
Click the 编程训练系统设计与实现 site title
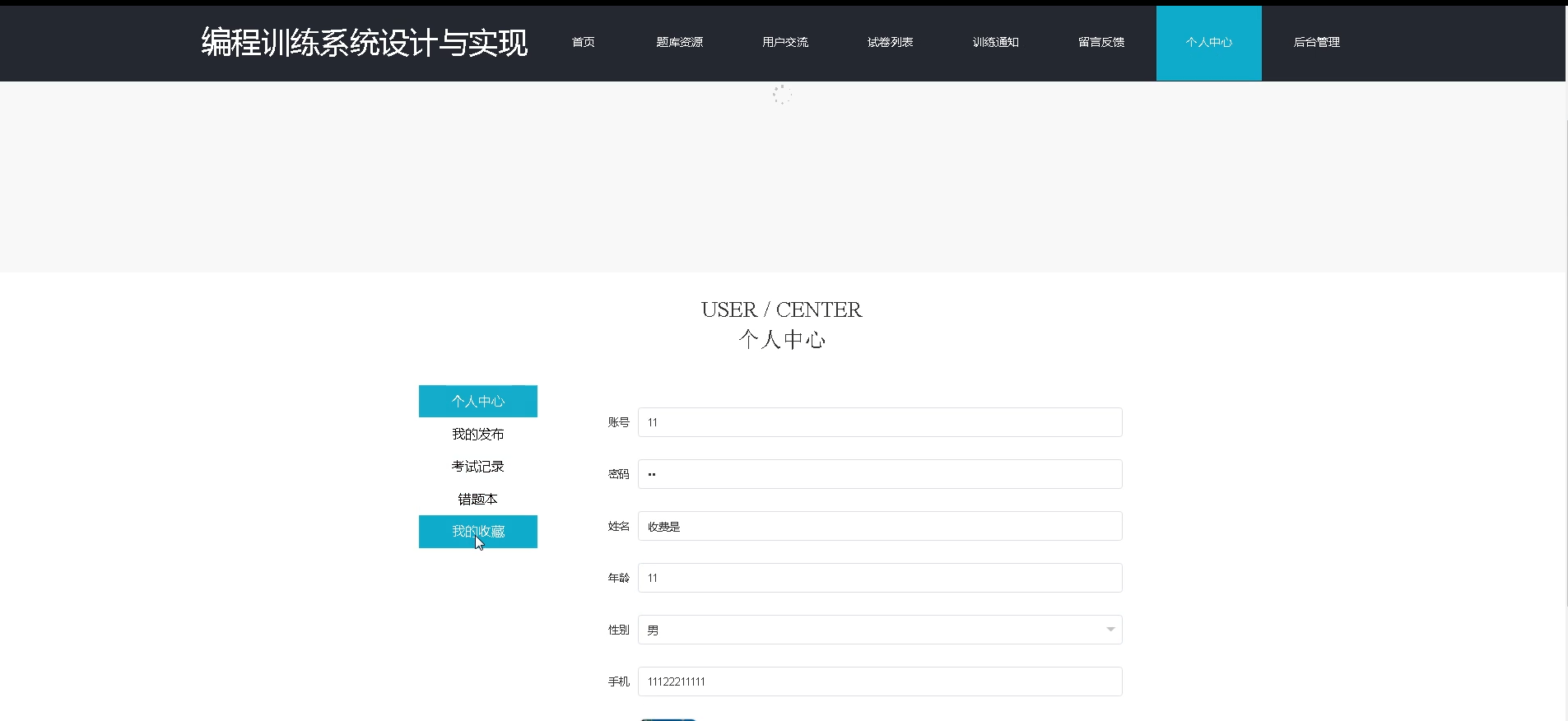coord(364,43)
